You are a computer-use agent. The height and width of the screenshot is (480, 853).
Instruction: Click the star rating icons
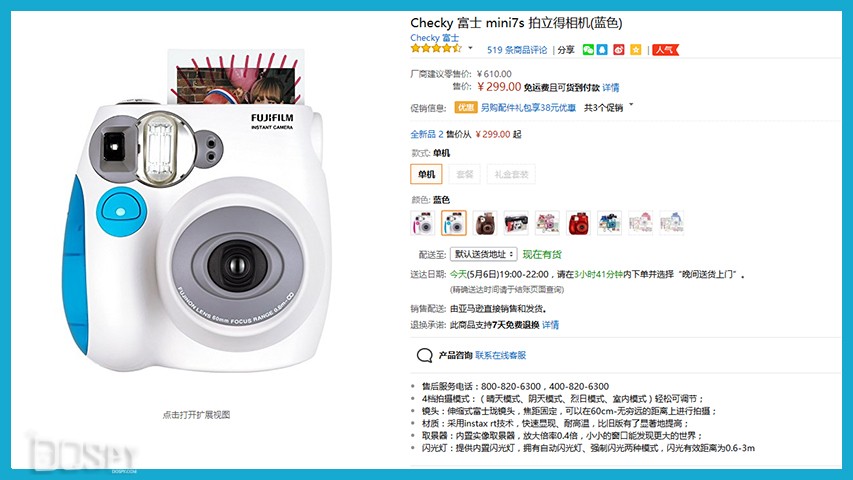436,48
